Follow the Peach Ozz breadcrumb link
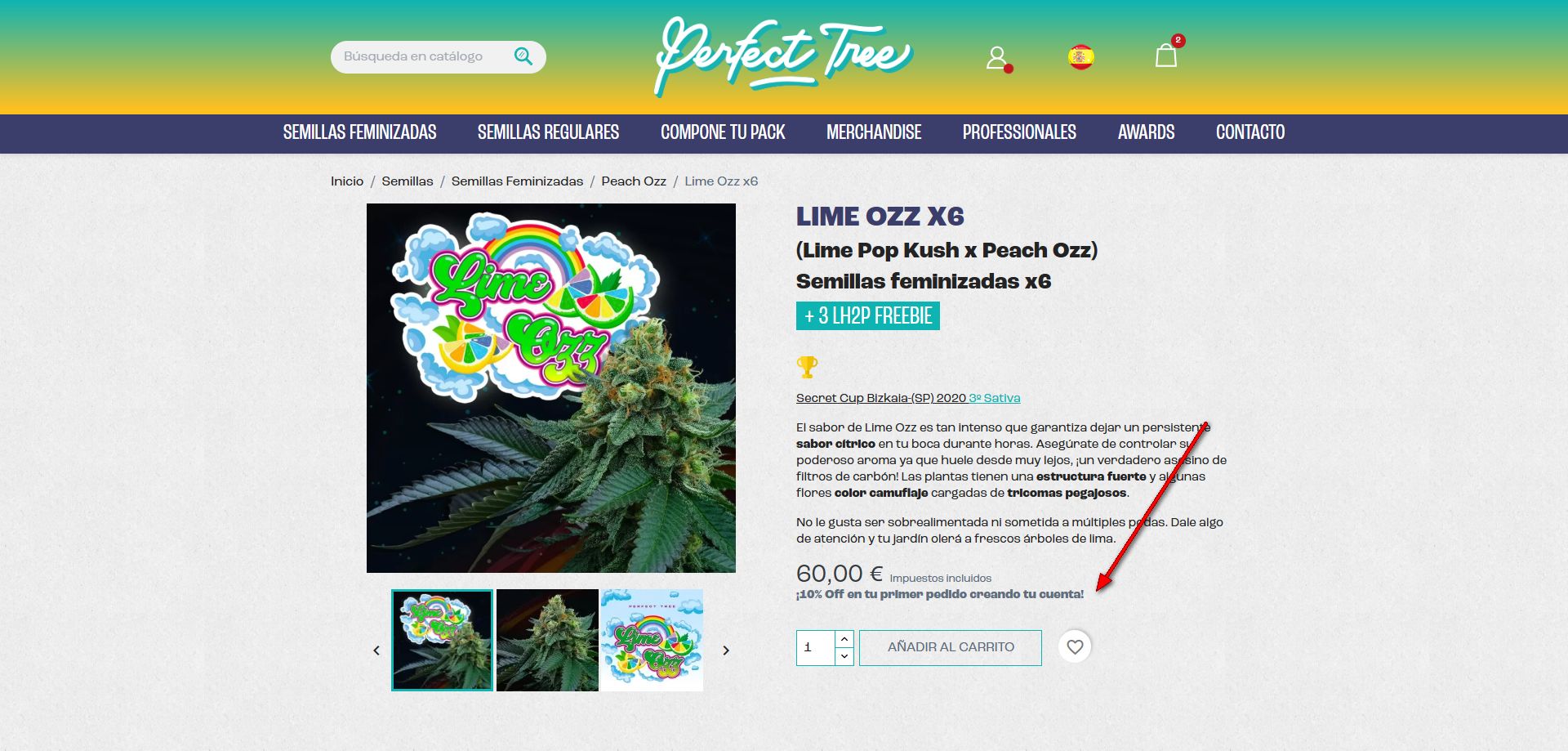 coord(634,181)
